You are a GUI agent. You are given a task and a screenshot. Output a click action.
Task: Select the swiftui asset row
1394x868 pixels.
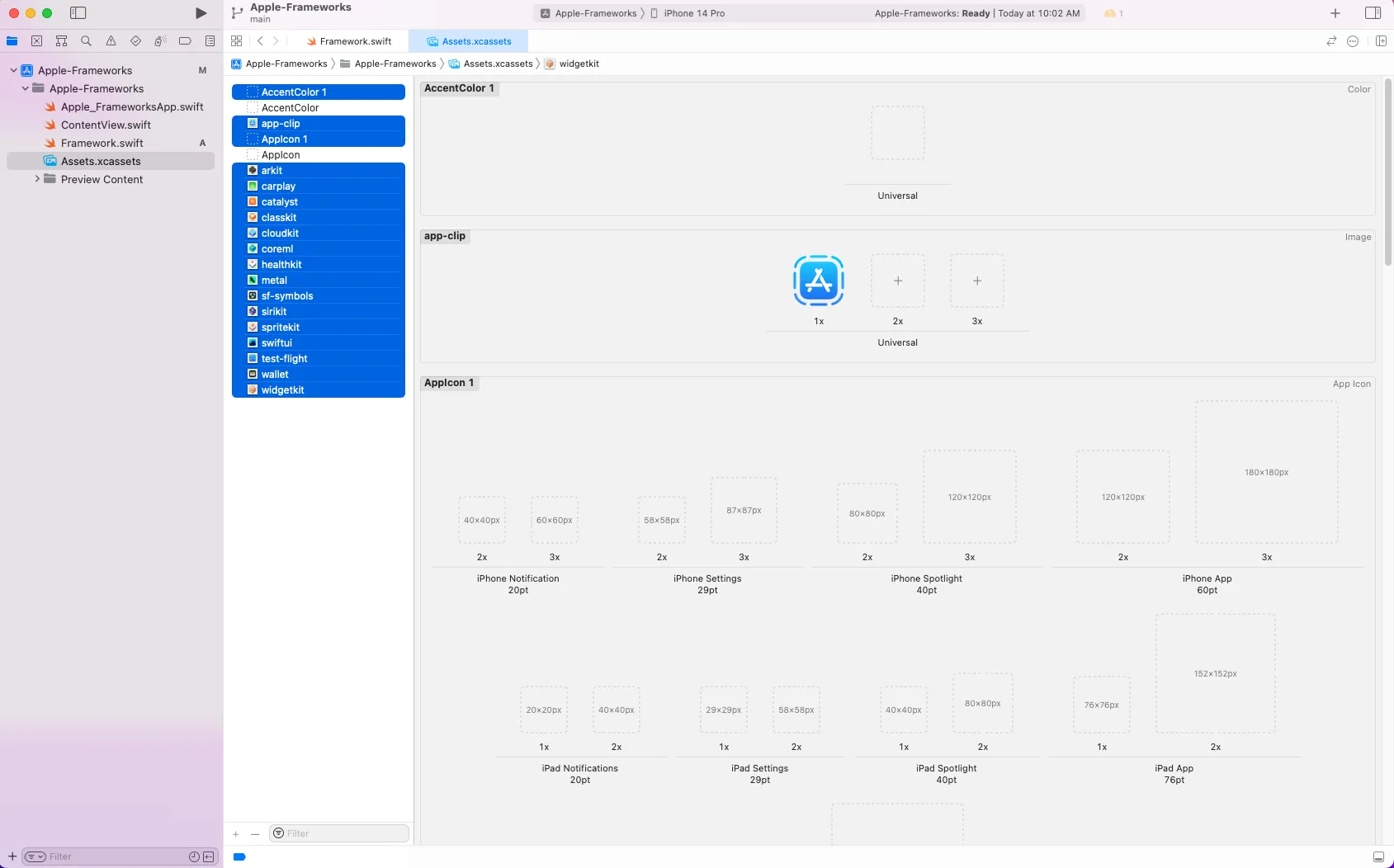point(319,343)
